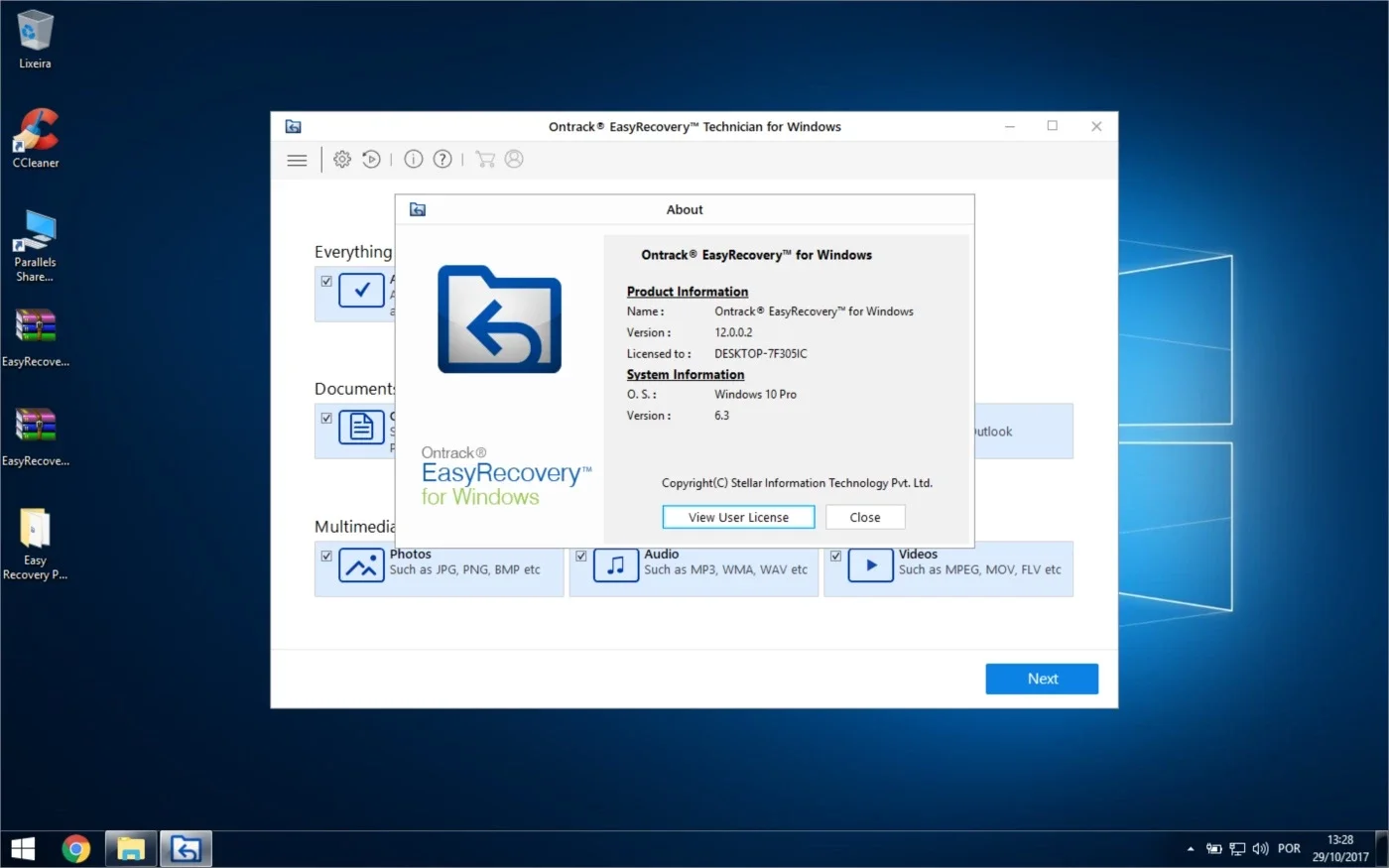
Task: Click the info (i) toolbar icon
Action: click(x=414, y=159)
